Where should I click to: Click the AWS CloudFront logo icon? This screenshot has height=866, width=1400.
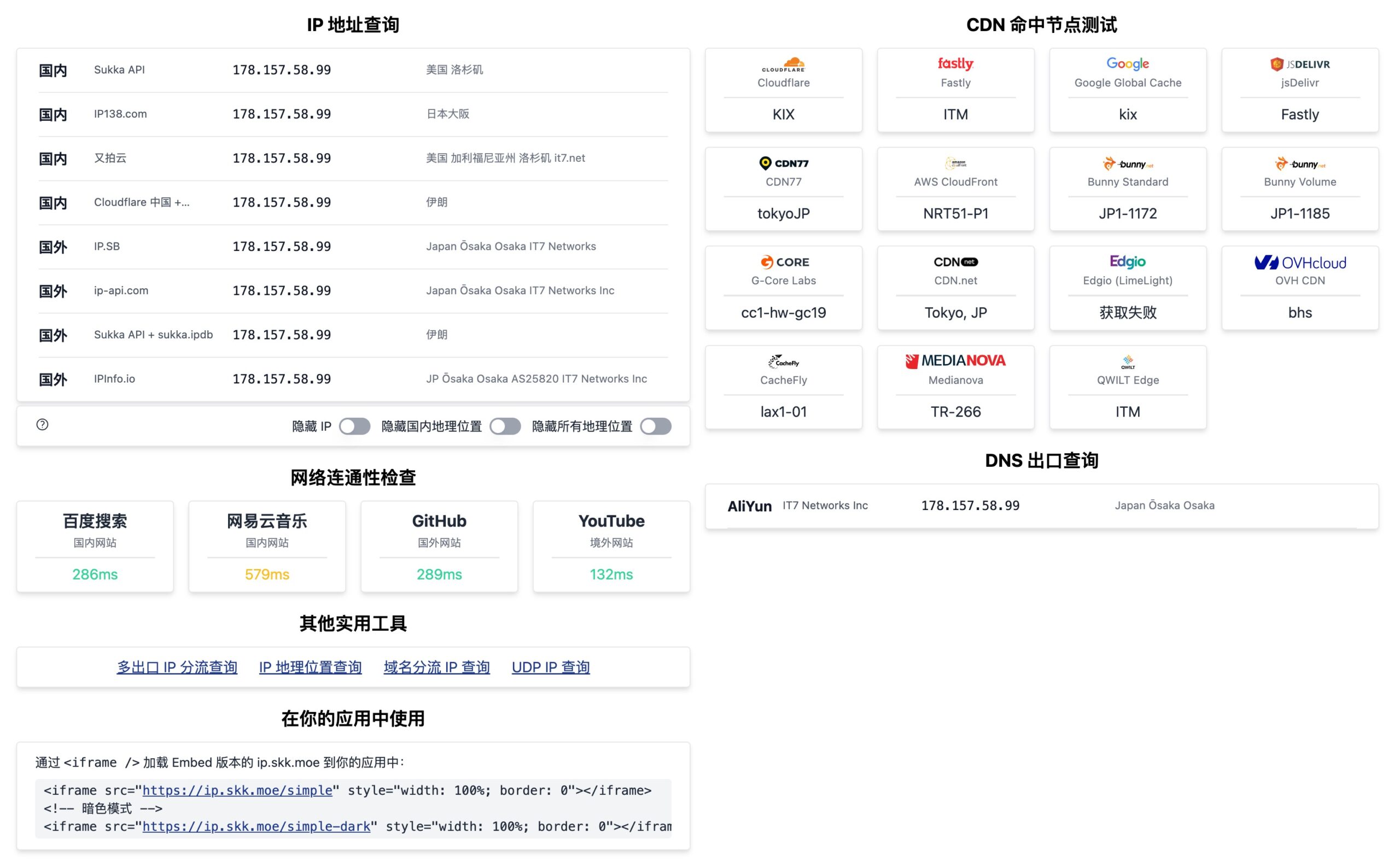click(x=955, y=163)
